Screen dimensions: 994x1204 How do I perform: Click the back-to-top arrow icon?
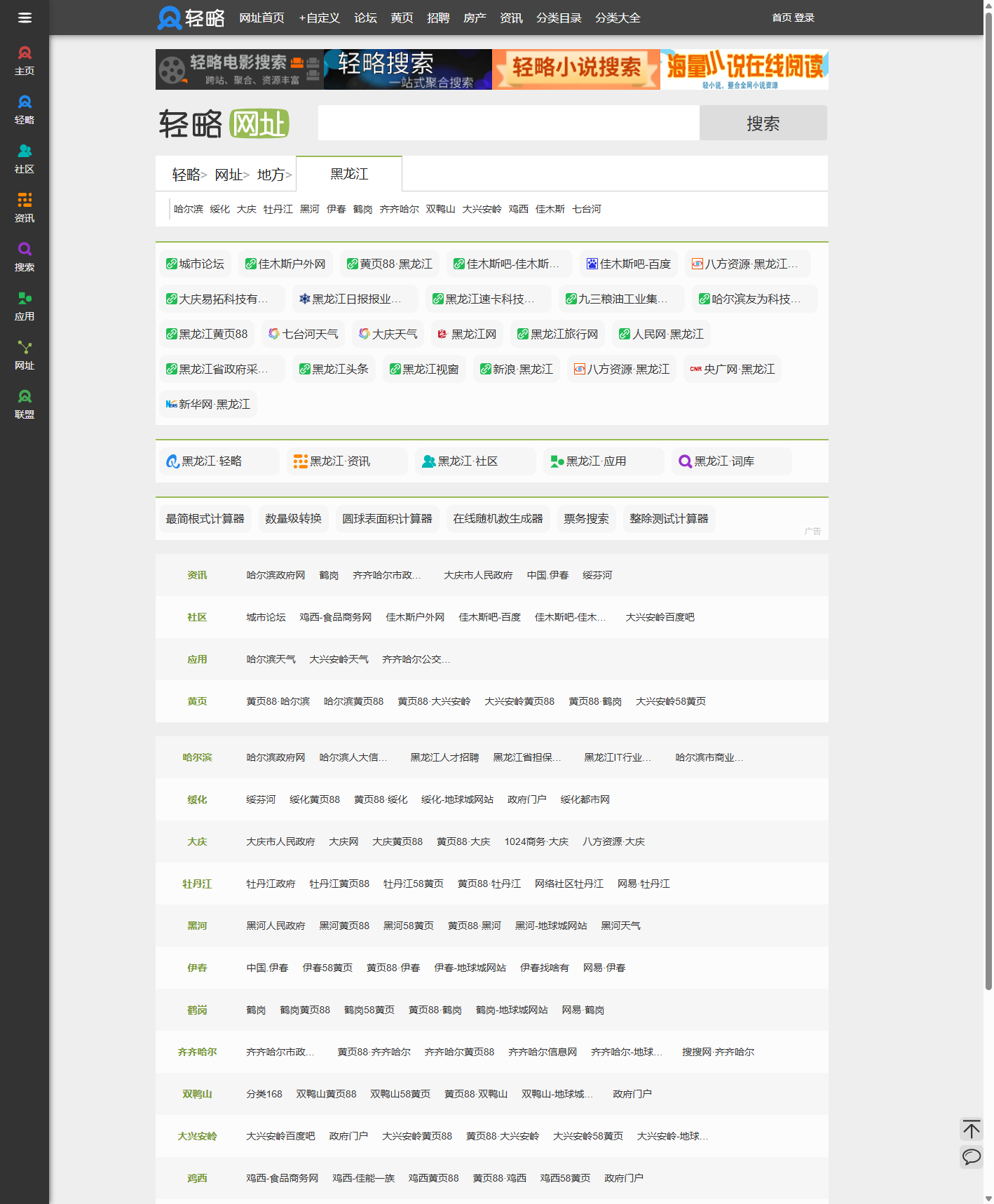click(971, 1129)
